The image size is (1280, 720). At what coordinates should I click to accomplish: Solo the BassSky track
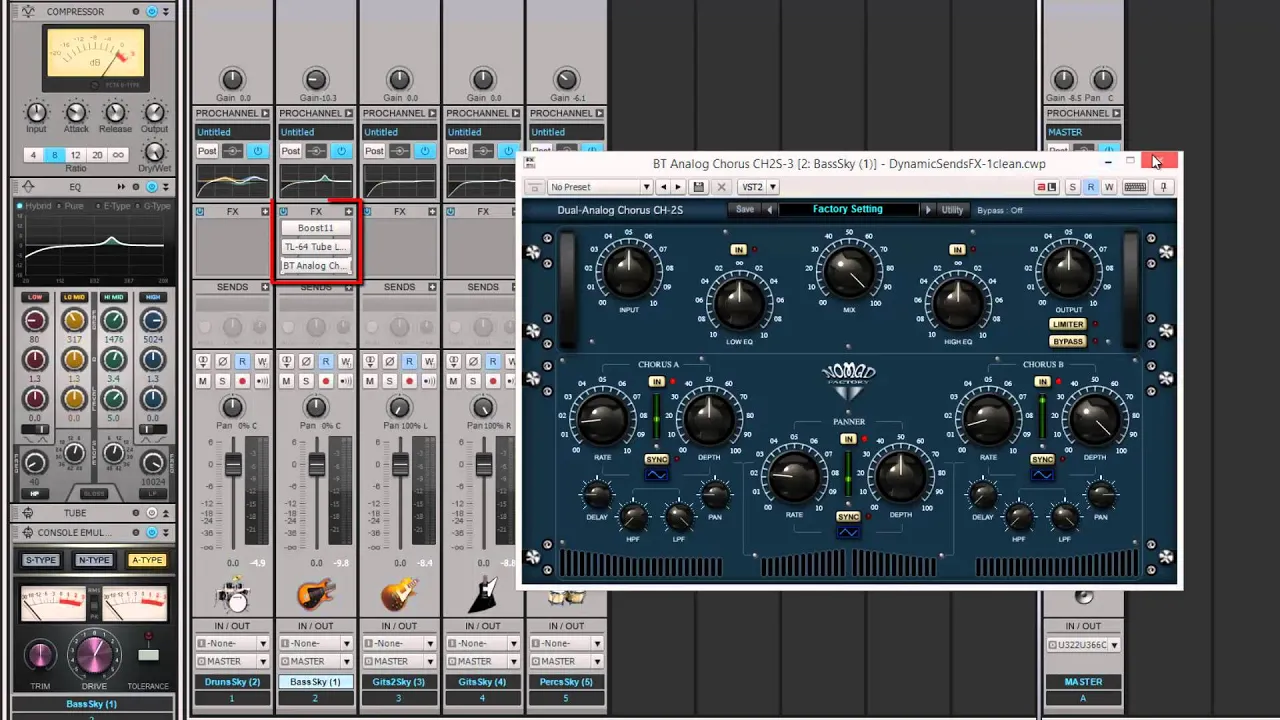coord(306,381)
